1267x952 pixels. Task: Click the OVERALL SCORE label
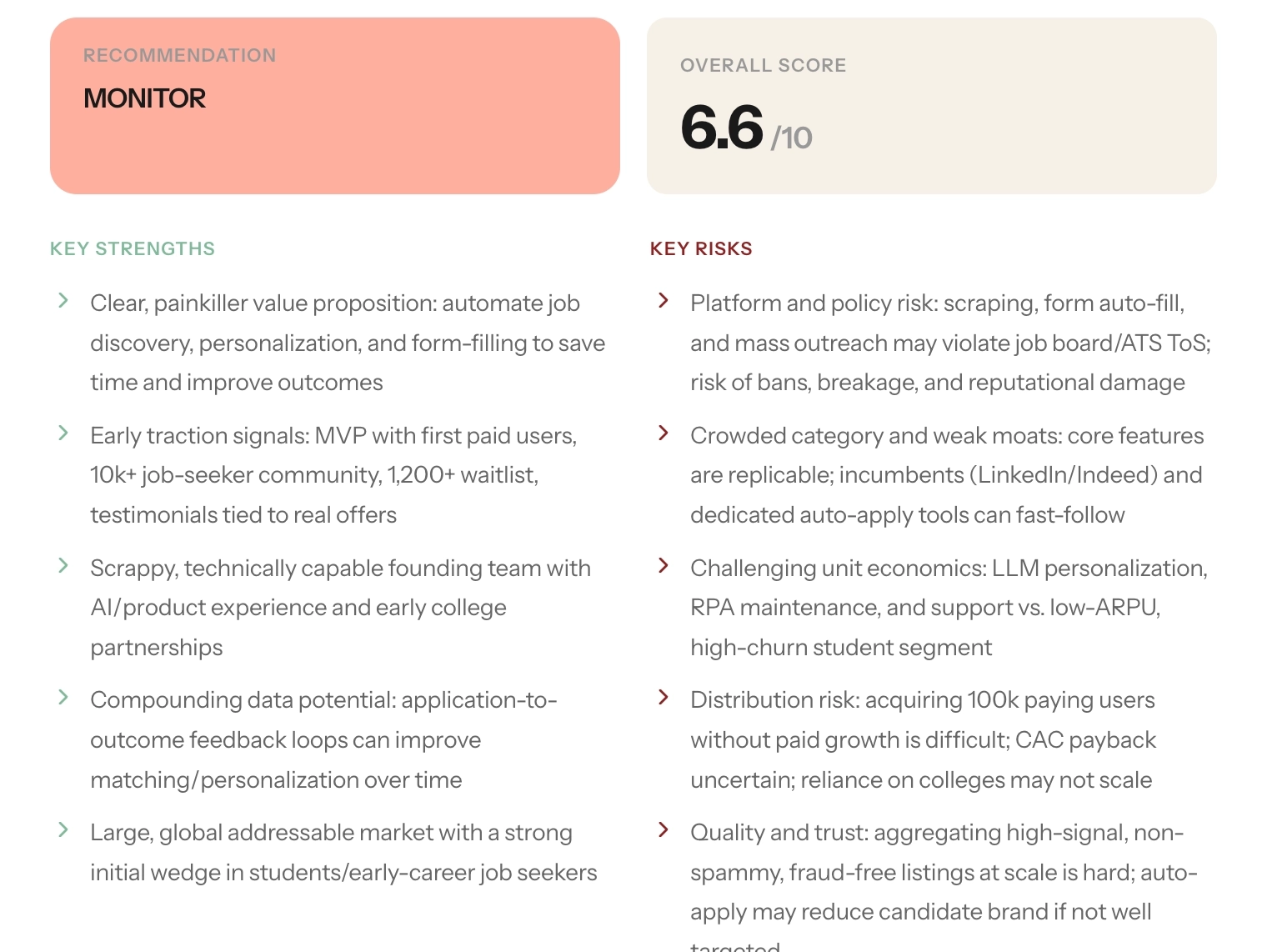click(764, 65)
